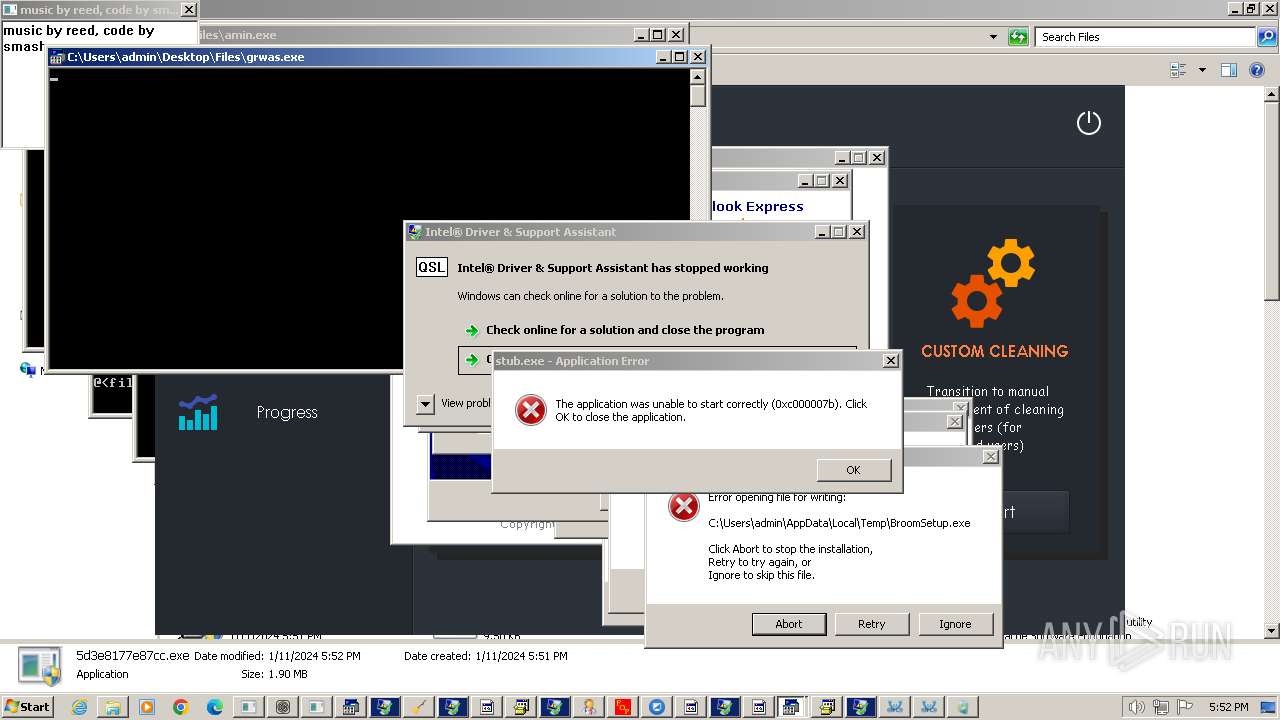Click the Outlook Express heading text
The height and width of the screenshot is (720, 1280).
(x=757, y=206)
